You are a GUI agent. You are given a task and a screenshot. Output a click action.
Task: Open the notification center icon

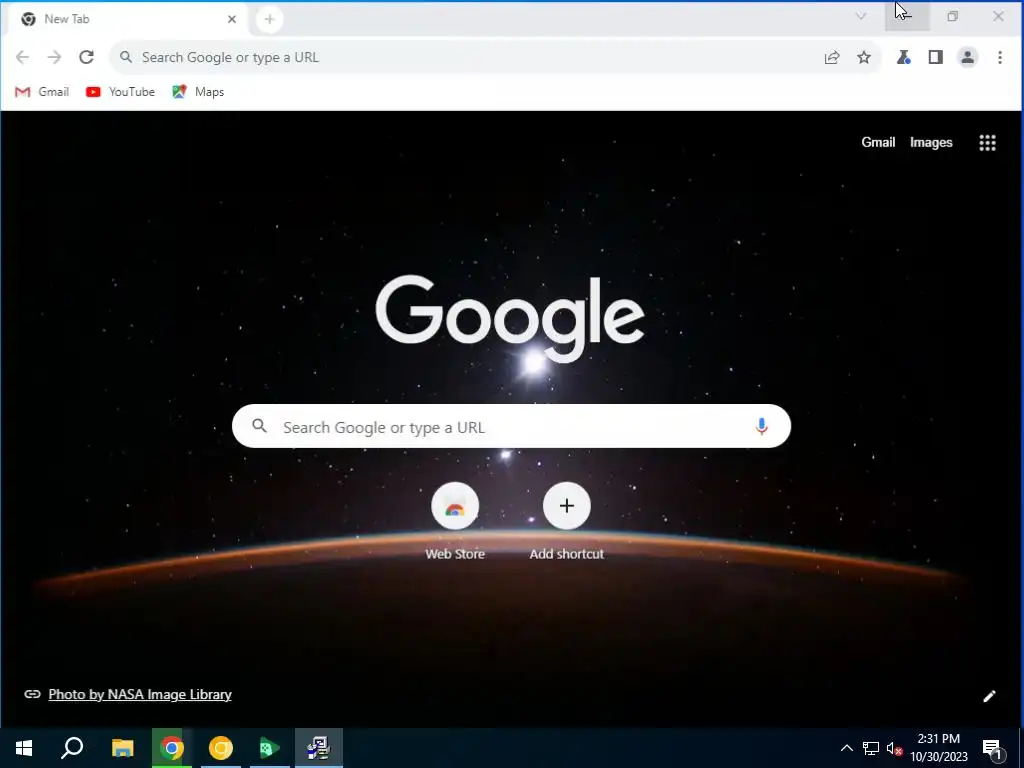[992, 748]
